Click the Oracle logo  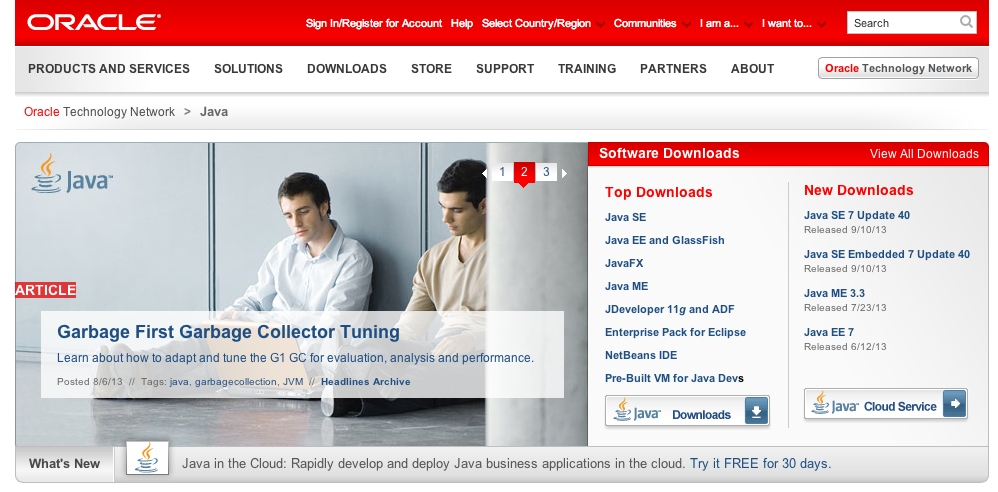pyautogui.click(x=94, y=22)
